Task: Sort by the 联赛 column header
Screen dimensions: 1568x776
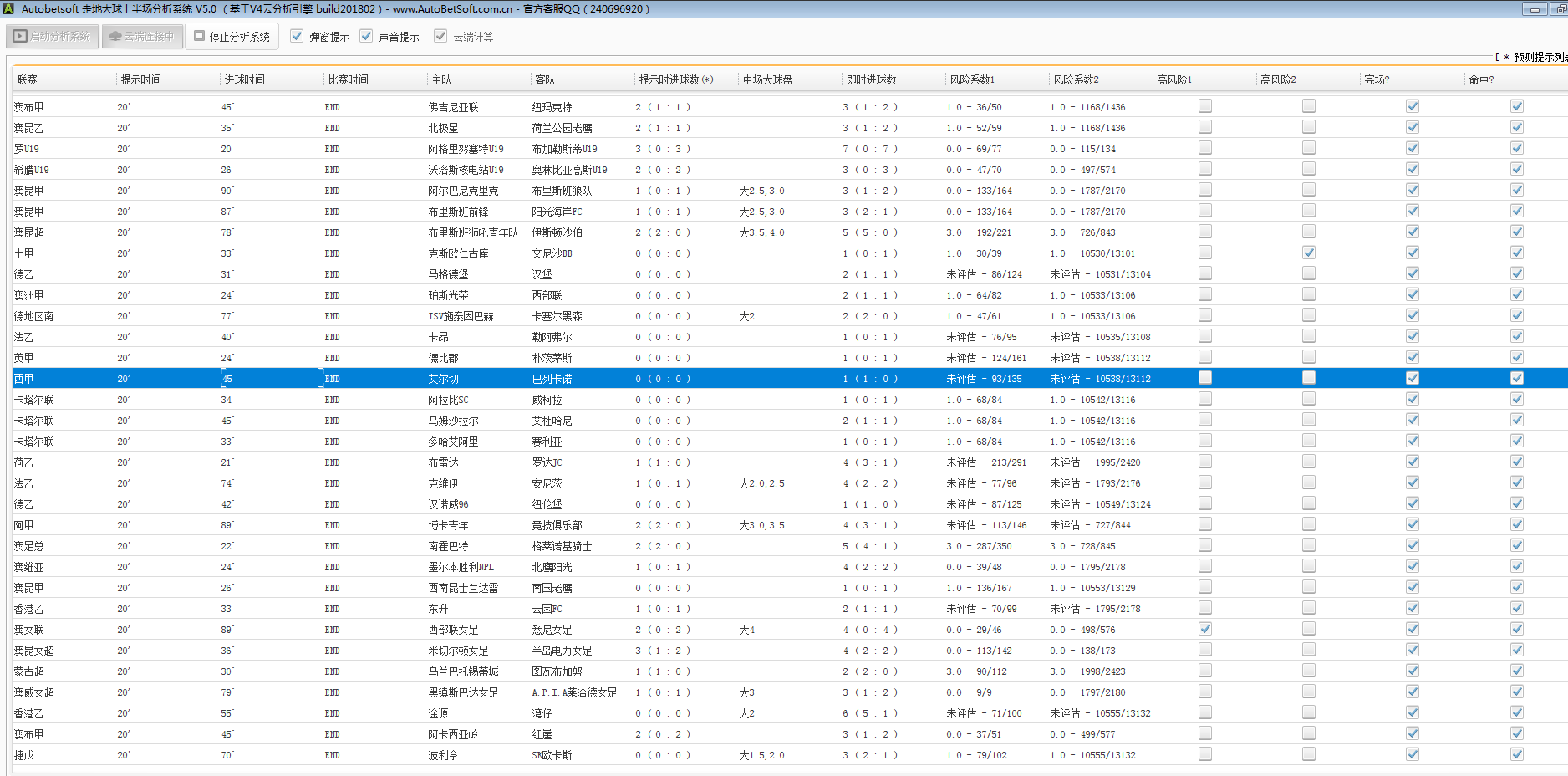Action: click(28, 79)
